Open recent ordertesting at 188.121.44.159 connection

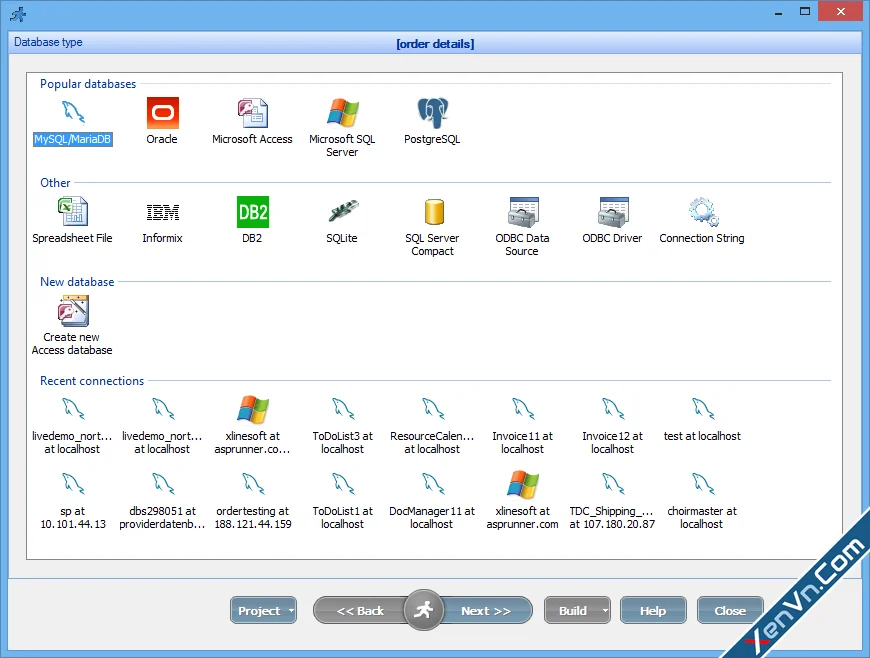click(252, 499)
